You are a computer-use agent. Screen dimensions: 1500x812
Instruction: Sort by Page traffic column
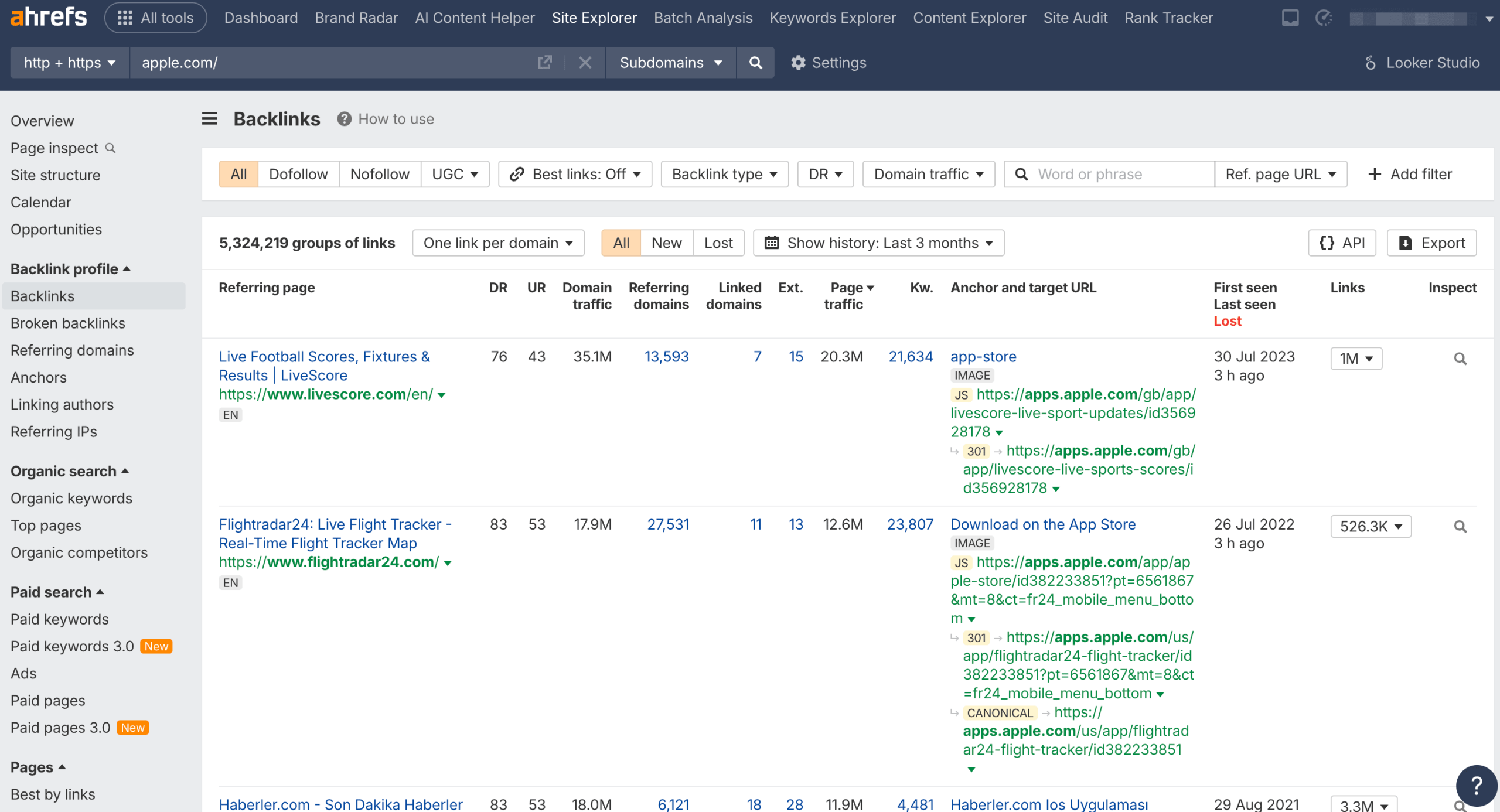849,296
